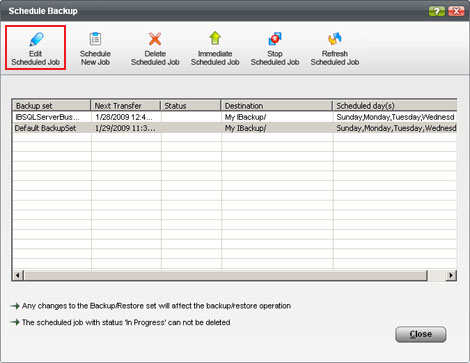Click the 1/29/2009 next transfer cell
Screen dimensions: 470x363
[125, 128]
